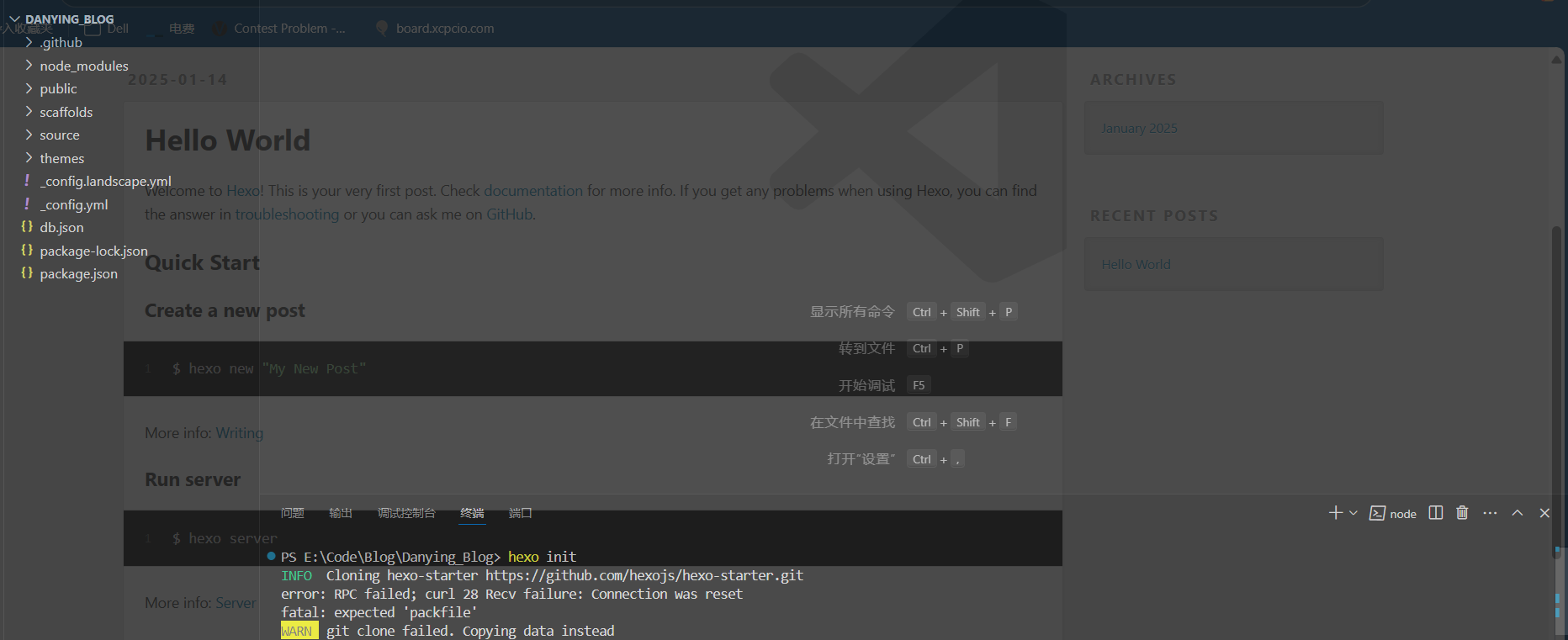Open the 端口 panel tab
Viewport: 1568px width, 640px height.
click(521, 513)
